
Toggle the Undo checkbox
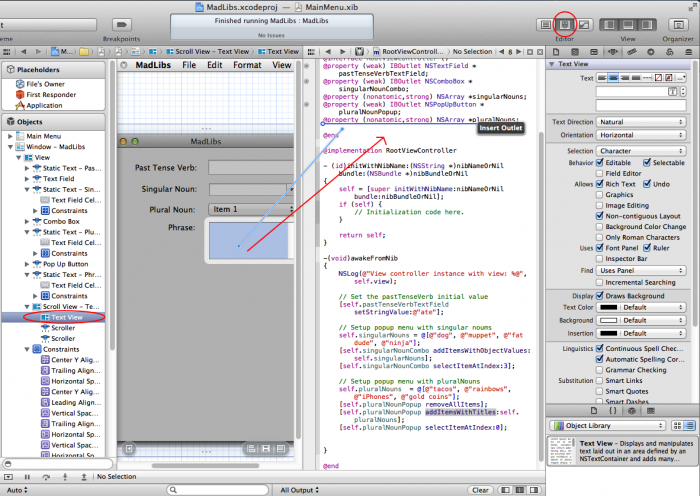click(647, 184)
